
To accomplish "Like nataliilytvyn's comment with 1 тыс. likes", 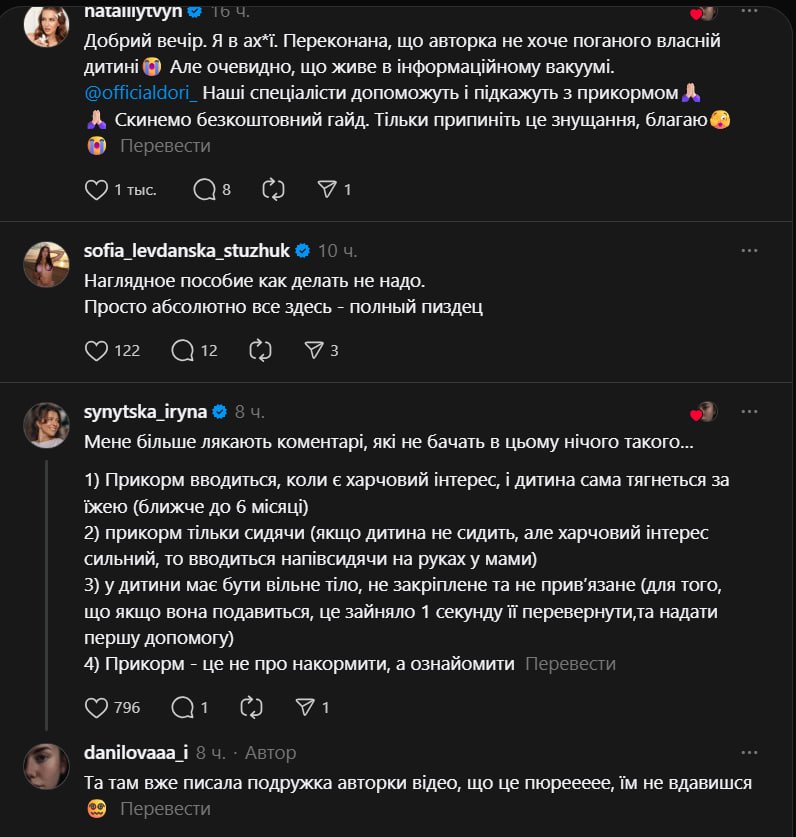I will 97,189.
